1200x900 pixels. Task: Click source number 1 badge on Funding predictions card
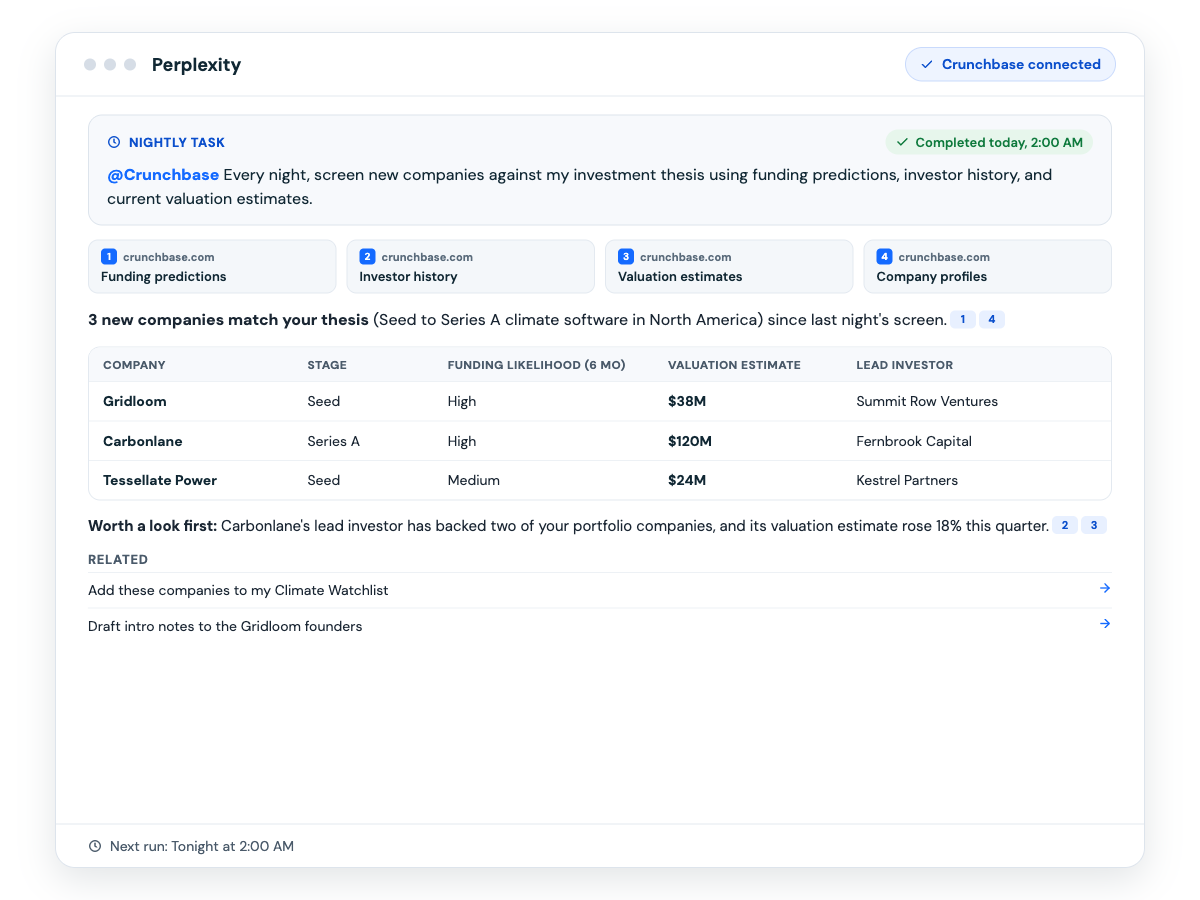109,257
